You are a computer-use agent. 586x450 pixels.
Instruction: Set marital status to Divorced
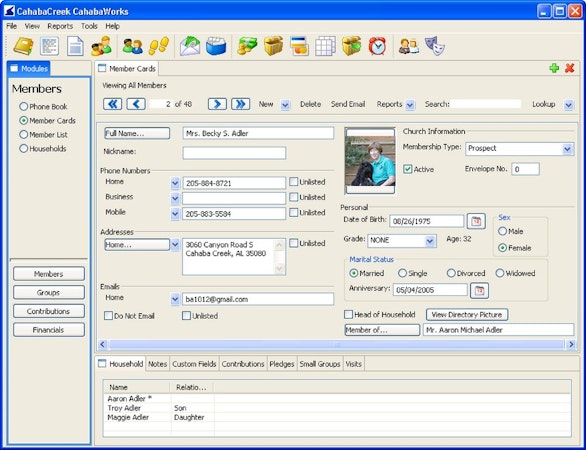pos(451,273)
